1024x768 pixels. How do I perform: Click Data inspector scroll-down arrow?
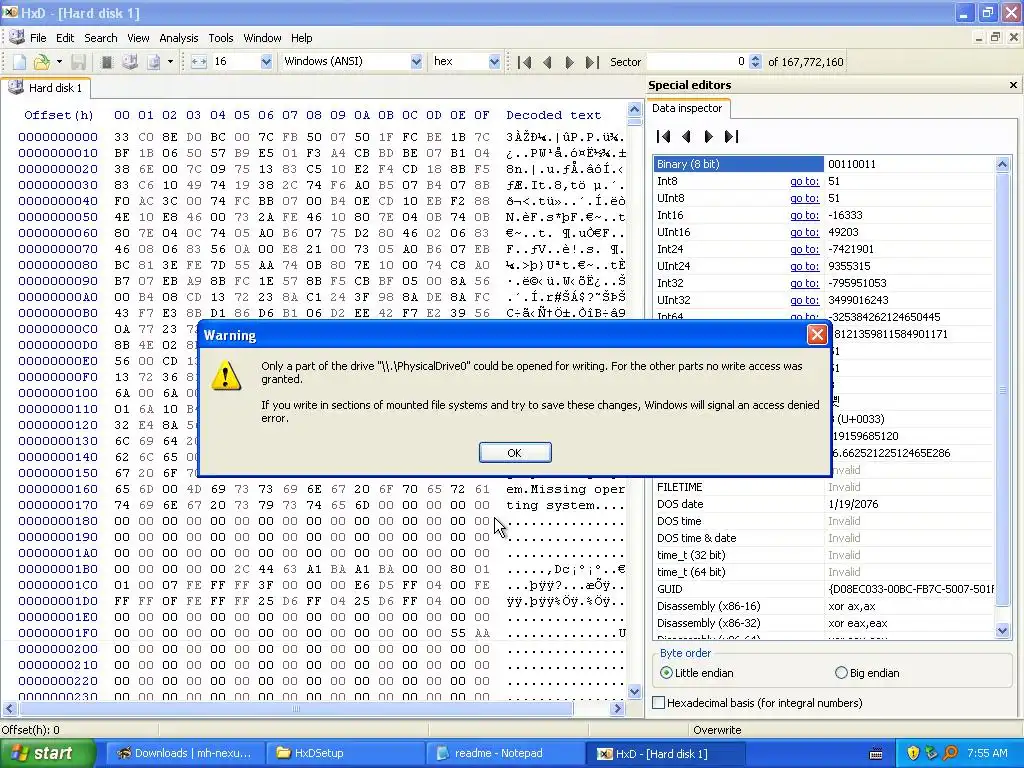(x=1002, y=630)
